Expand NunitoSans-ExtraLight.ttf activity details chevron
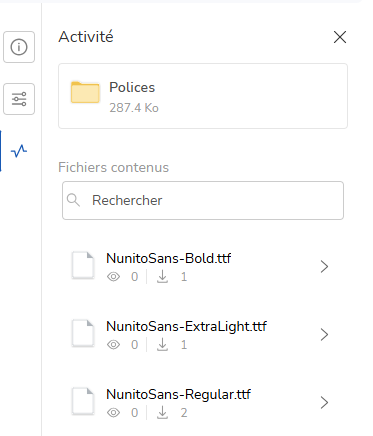This screenshot has height=436, width=373. coord(324,335)
